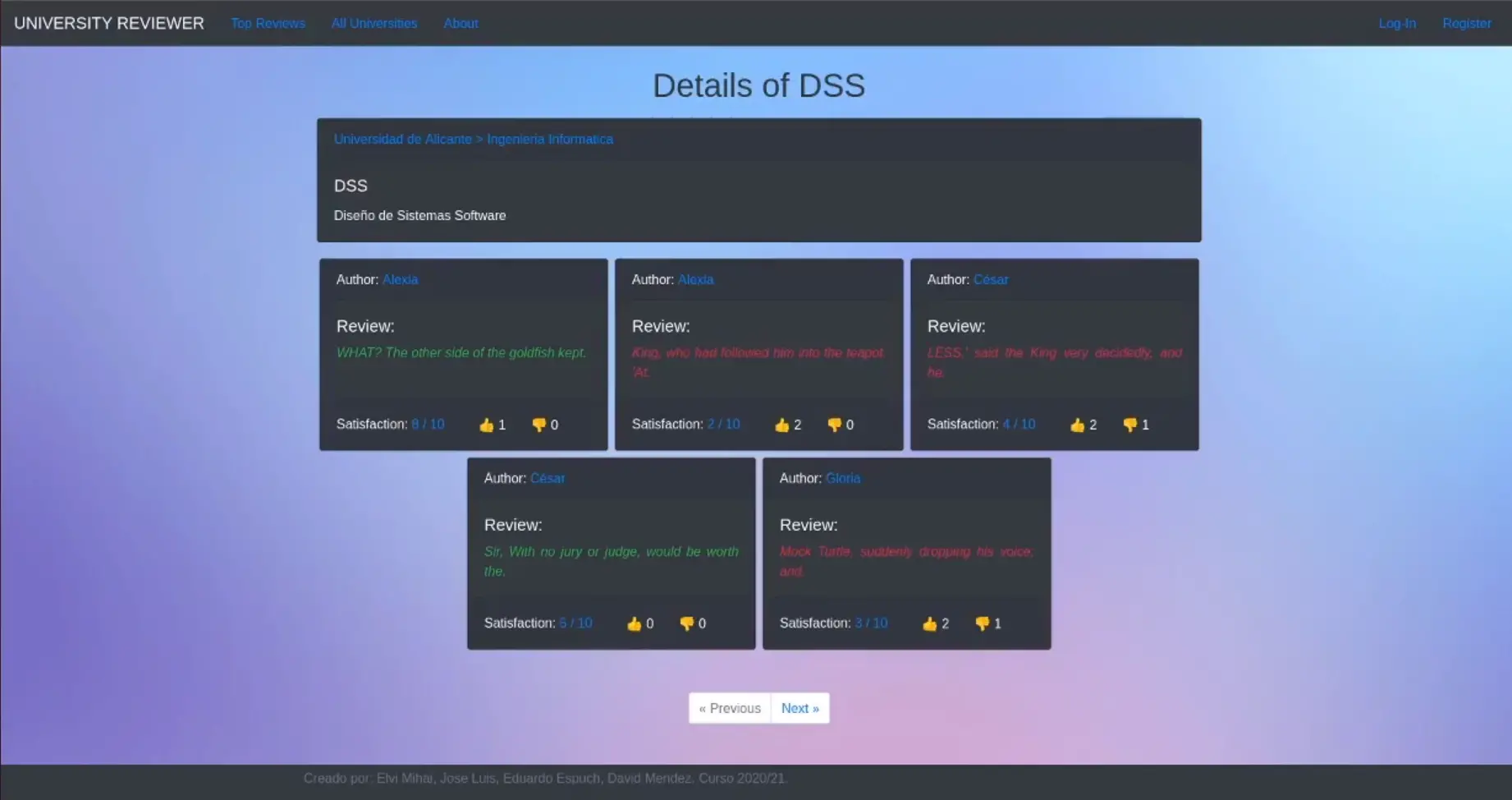Click thumbs-up on Alexia's 8/10 review
The height and width of the screenshot is (800, 1512).
click(x=487, y=425)
